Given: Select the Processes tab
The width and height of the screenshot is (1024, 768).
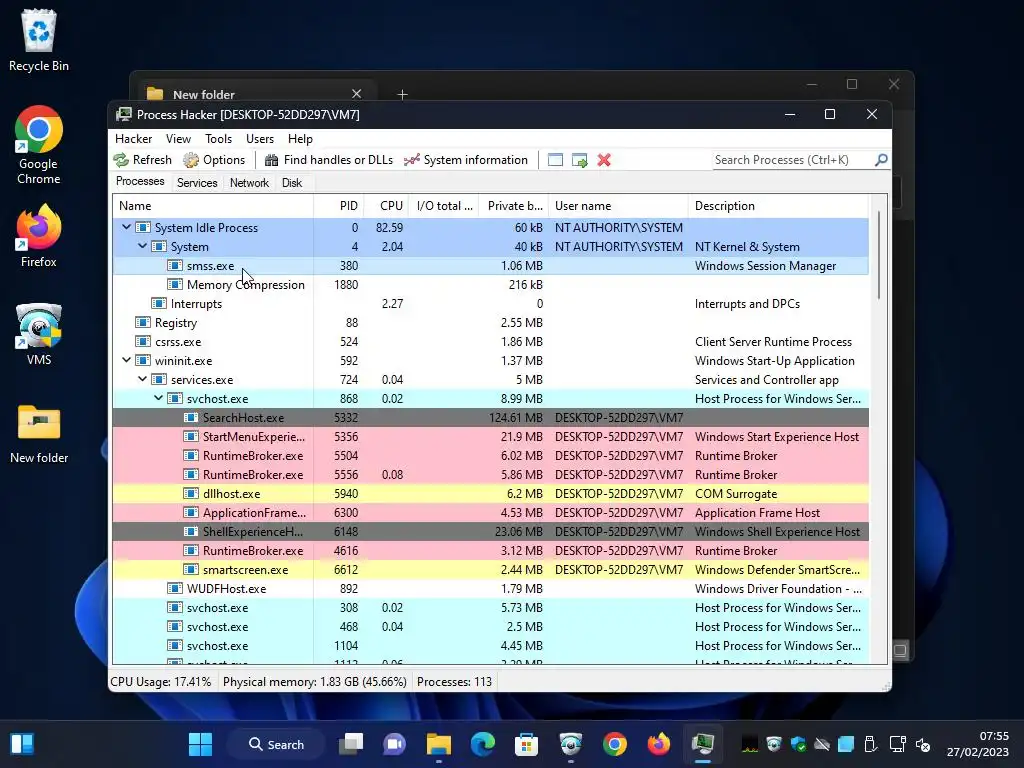Looking at the screenshot, I should (140, 182).
